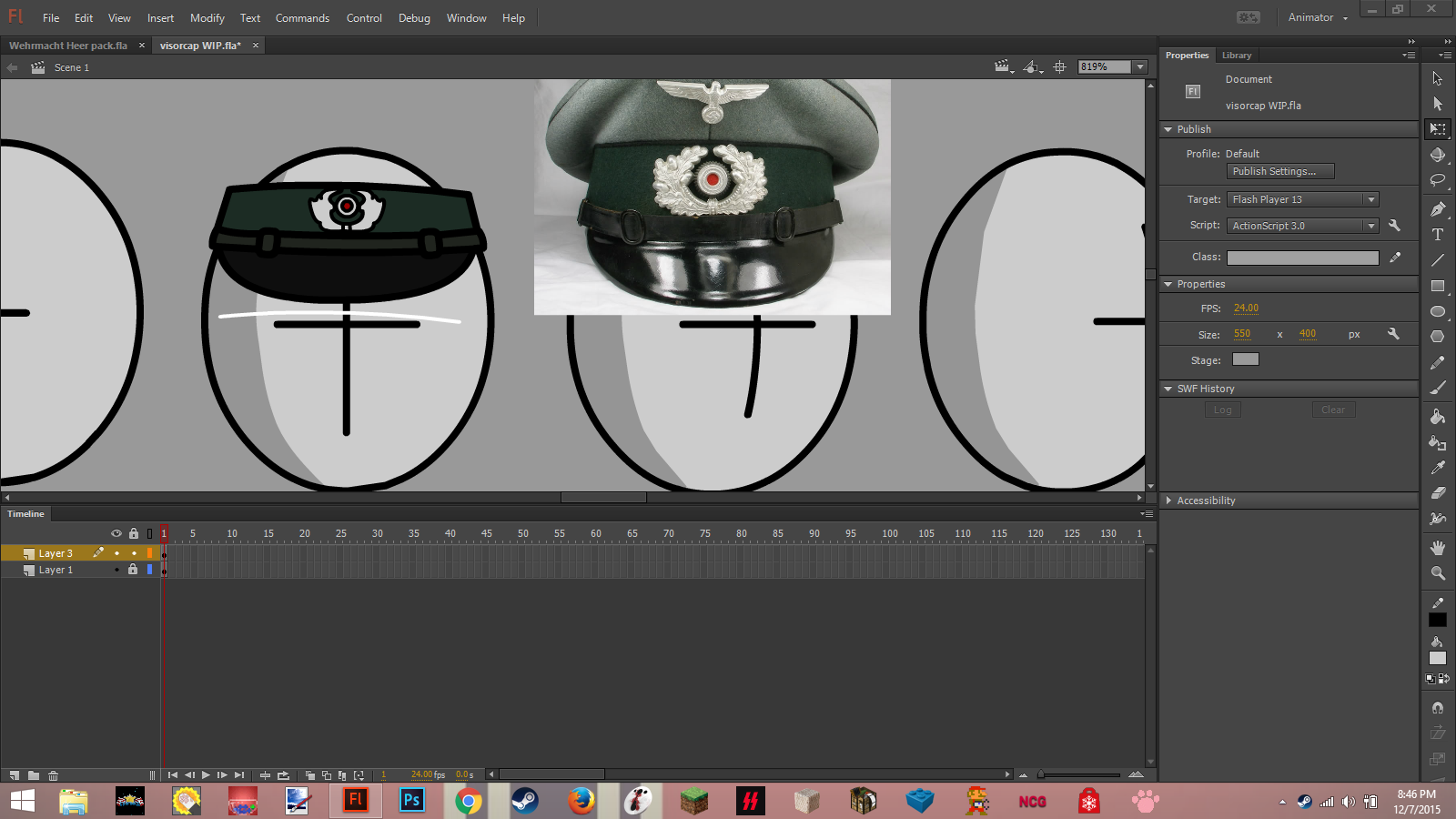
Task: Switch to Wehrmacht Heer pack.fla tab
Action: click(x=68, y=45)
